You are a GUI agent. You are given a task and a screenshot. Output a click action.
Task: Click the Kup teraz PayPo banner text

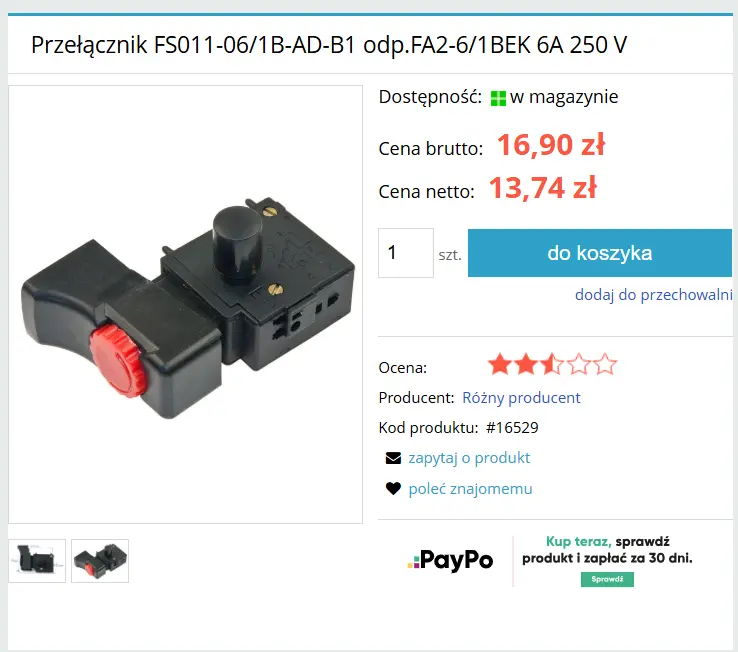click(x=607, y=550)
